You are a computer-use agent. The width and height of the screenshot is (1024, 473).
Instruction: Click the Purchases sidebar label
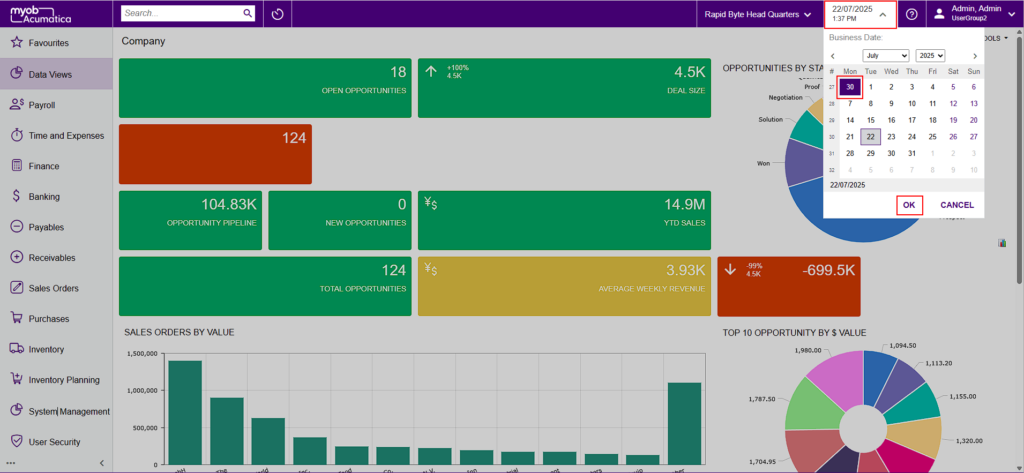pyautogui.click(x=49, y=319)
